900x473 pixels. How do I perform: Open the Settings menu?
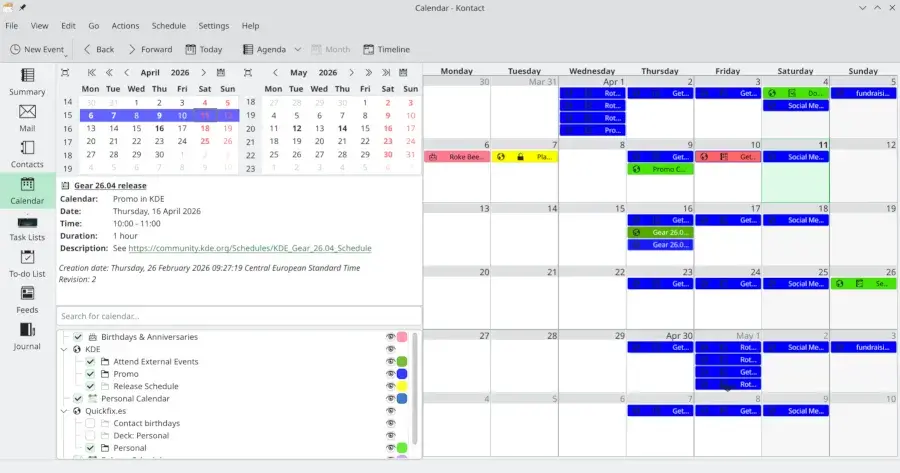pyautogui.click(x=214, y=26)
